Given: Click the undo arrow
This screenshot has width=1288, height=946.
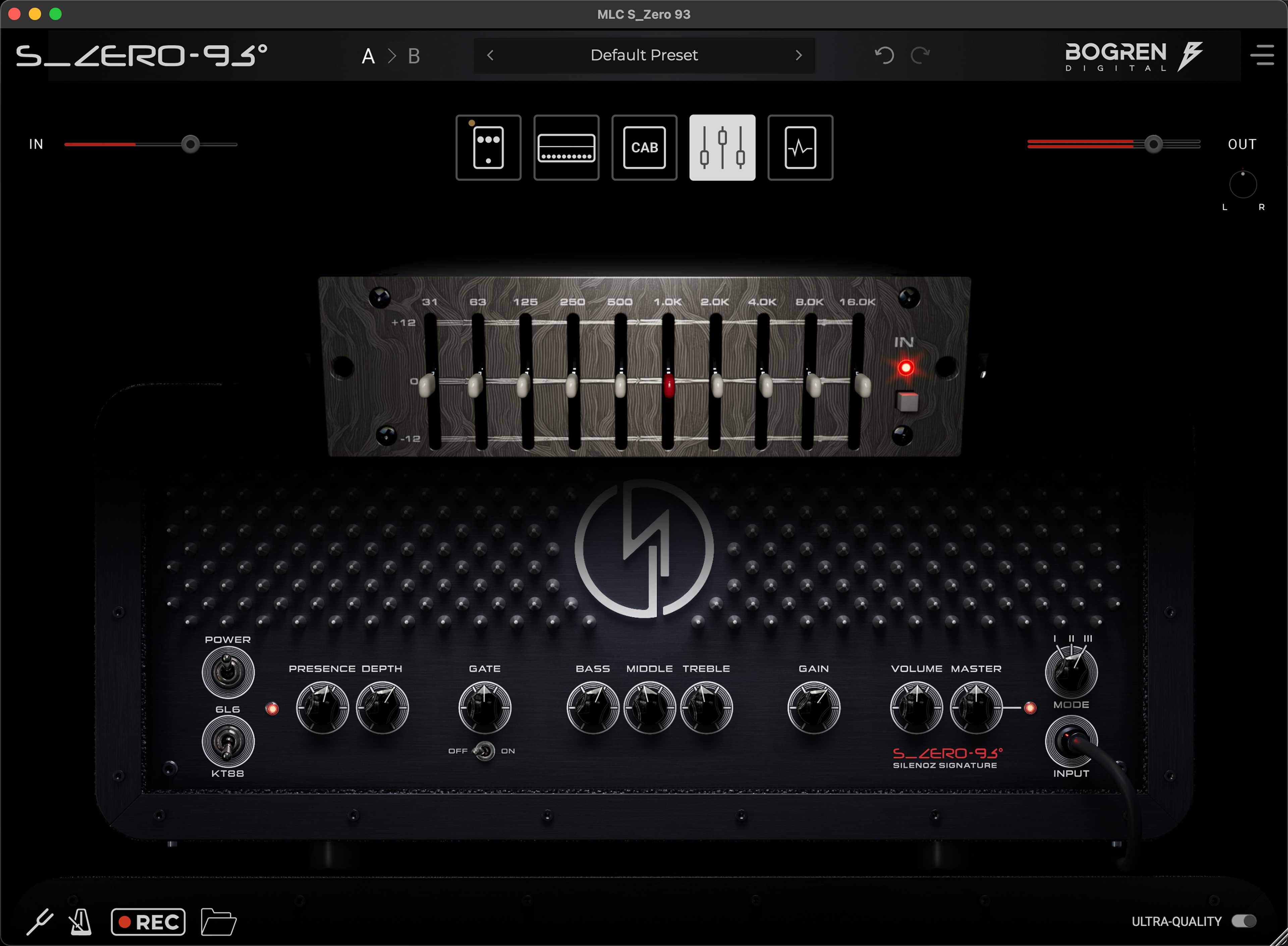Looking at the screenshot, I should click(884, 55).
